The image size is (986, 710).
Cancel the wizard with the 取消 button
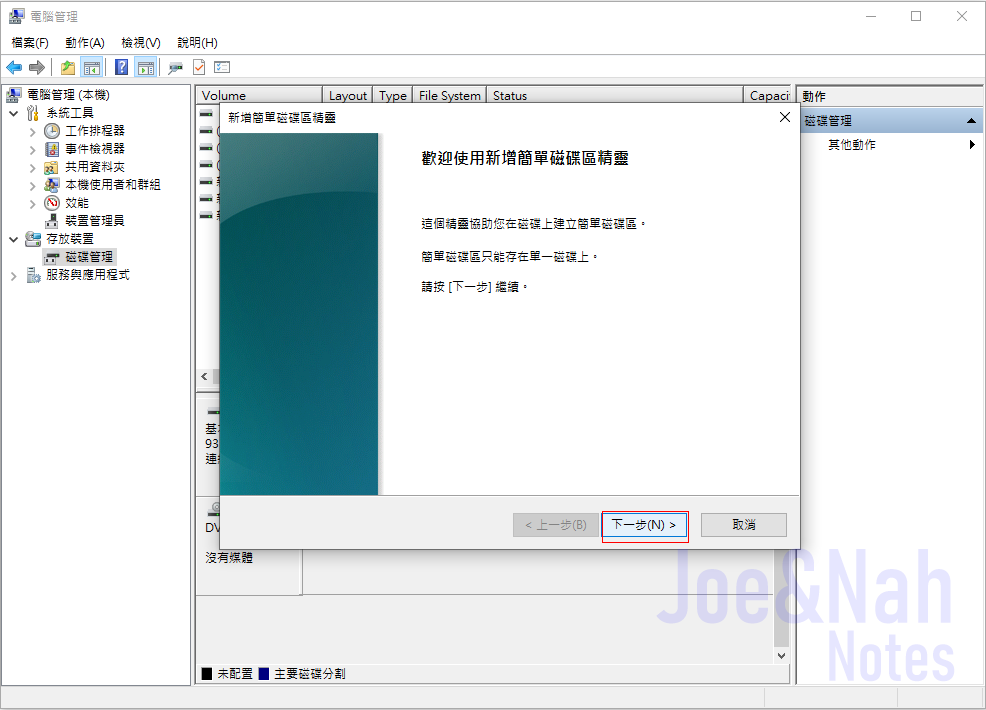[x=743, y=525]
